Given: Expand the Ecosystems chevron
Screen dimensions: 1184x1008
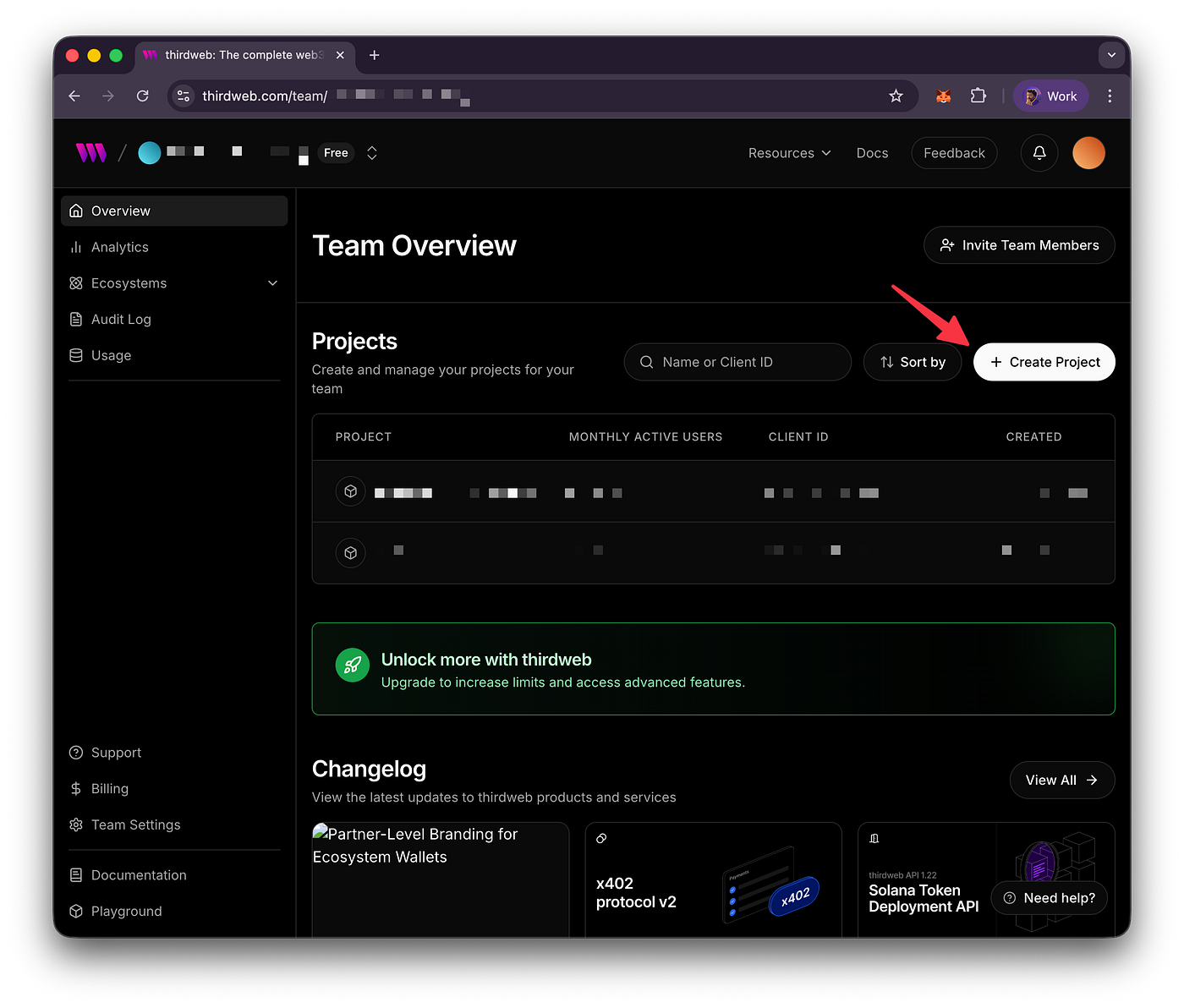Looking at the screenshot, I should point(272,283).
